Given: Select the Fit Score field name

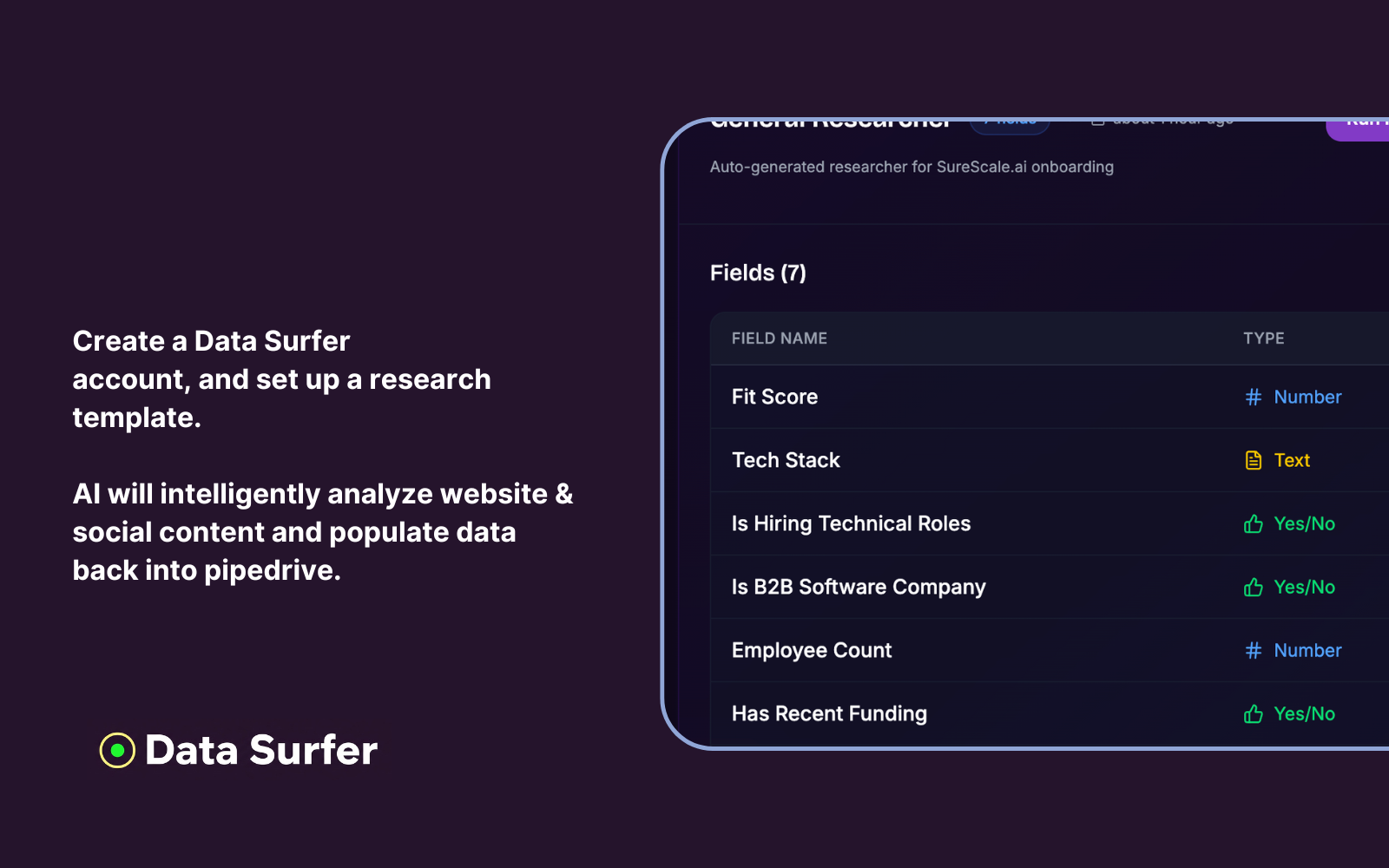Looking at the screenshot, I should [774, 398].
